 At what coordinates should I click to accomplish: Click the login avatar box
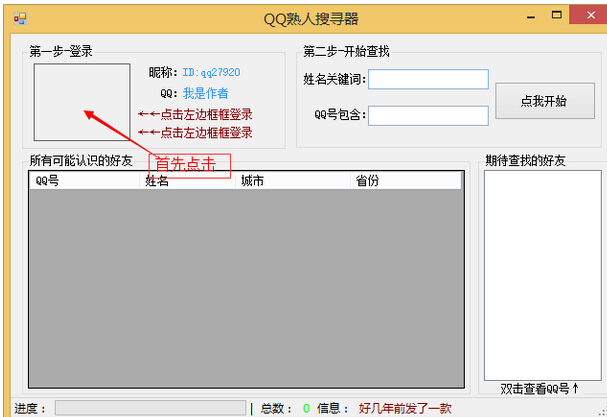point(82,102)
